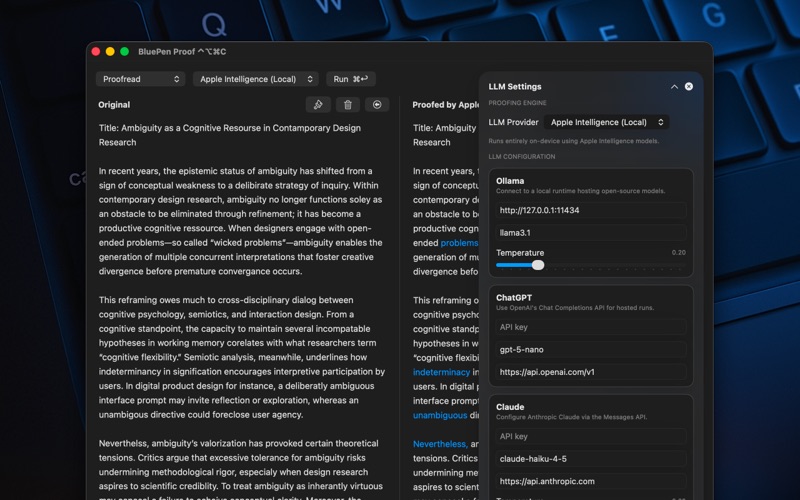Click 'Use OpenAI's Chat Completions API' description
Viewport: 800px width, 500px height.
(x=574, y=308)
